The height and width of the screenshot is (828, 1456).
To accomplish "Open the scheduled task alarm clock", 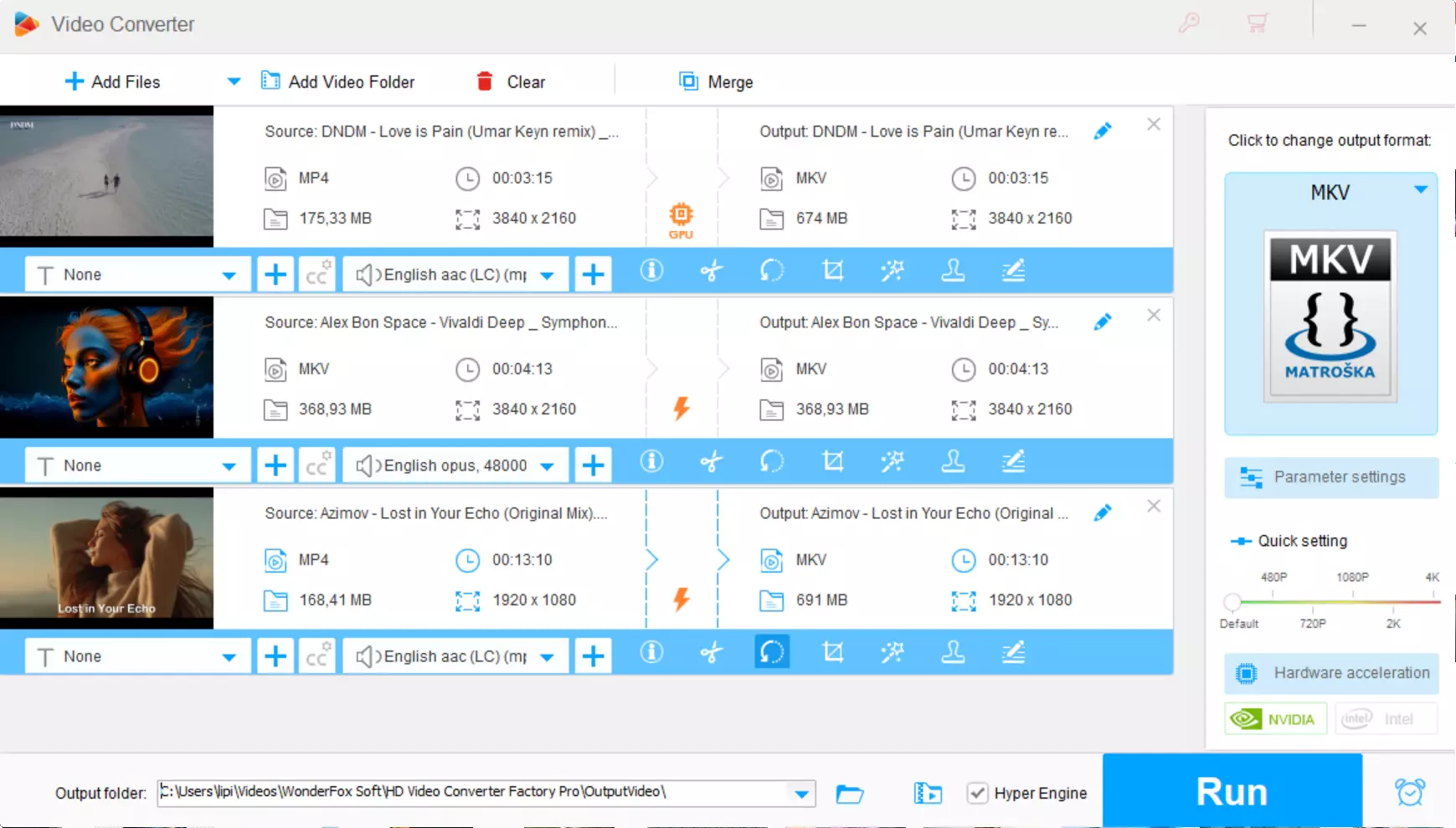I will click(x=1409, y=791).
